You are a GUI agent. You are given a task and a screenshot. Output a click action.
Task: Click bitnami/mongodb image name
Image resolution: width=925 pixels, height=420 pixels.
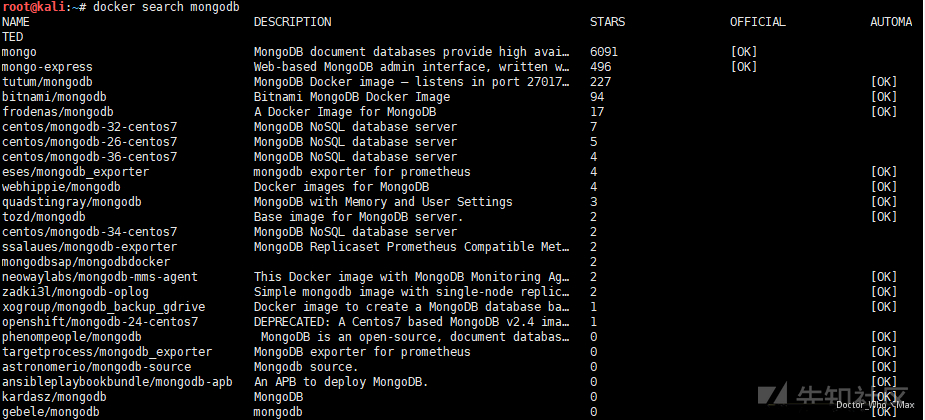pos(54,97)
